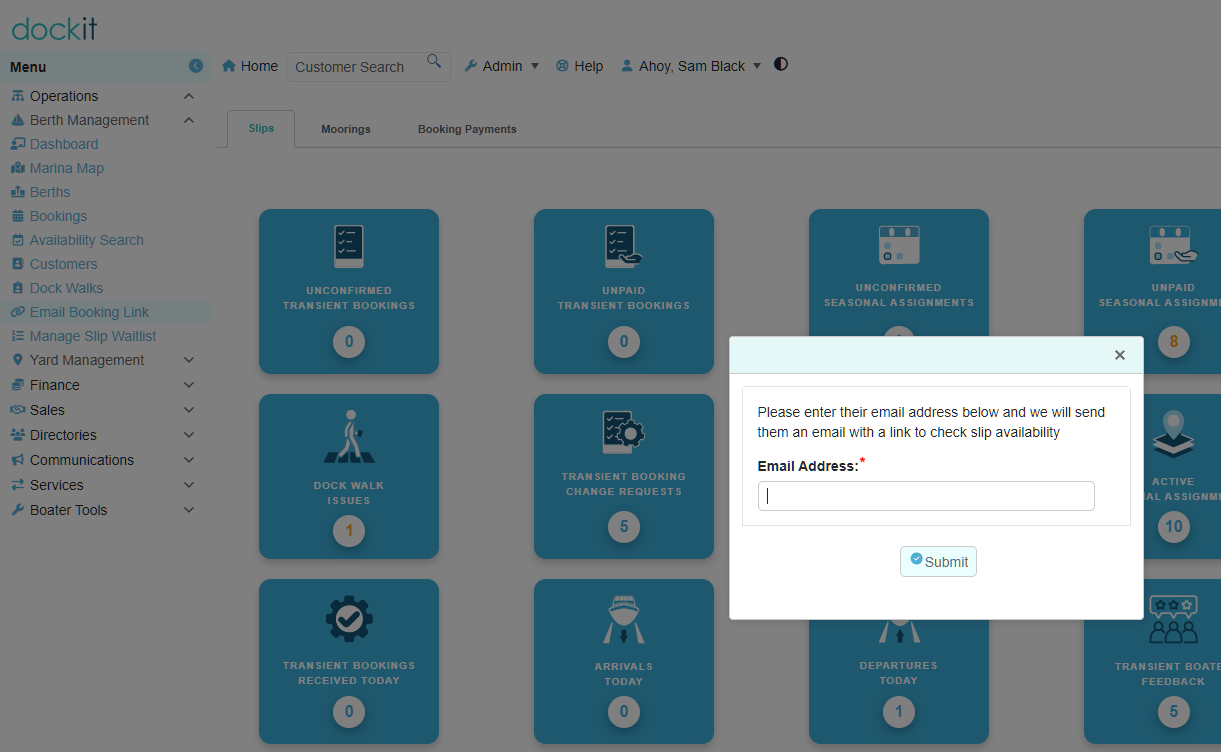1221x752 pixels.
Task: Submit the email address form
Action: pos(938,562)
